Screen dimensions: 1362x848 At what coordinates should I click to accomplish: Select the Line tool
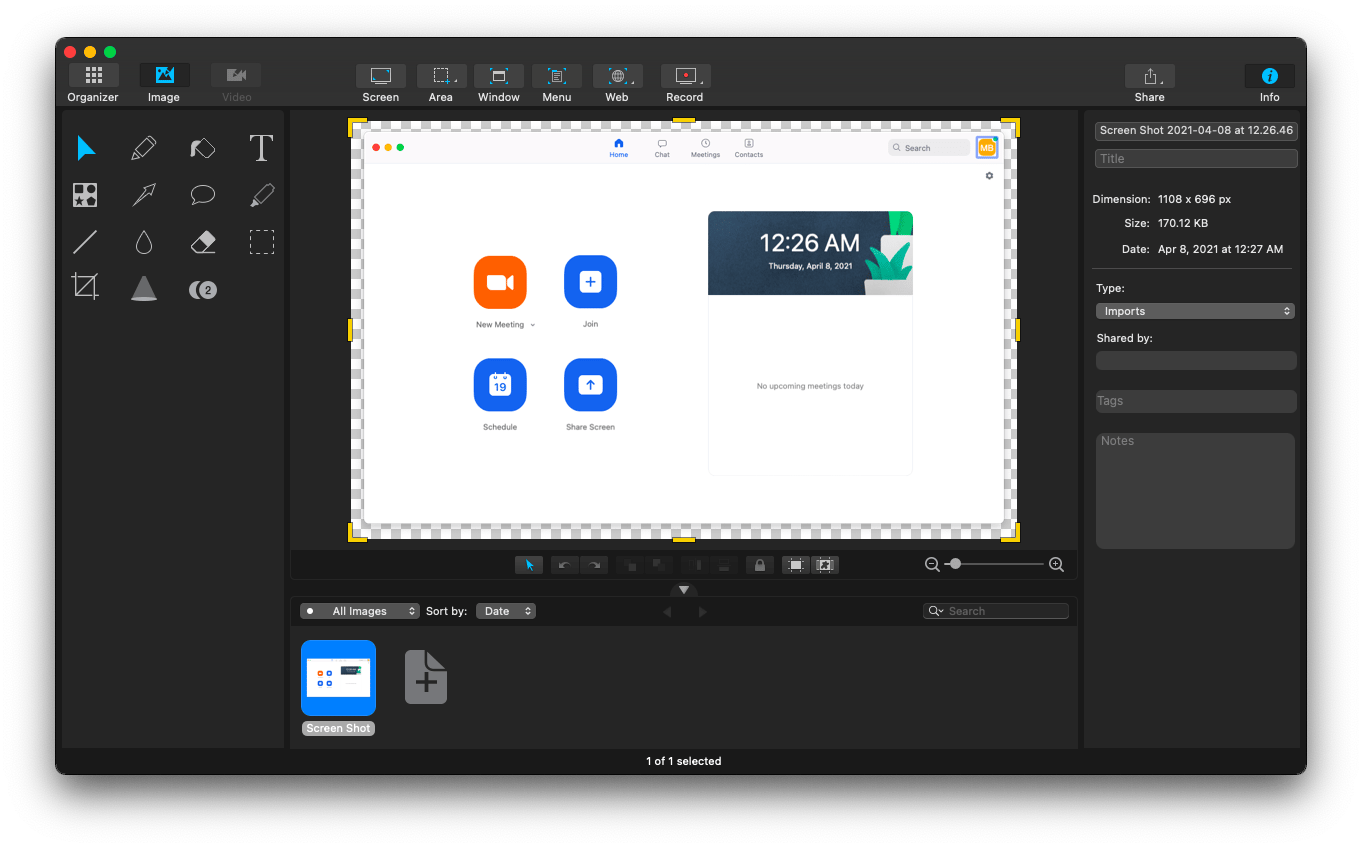point(85,242)
